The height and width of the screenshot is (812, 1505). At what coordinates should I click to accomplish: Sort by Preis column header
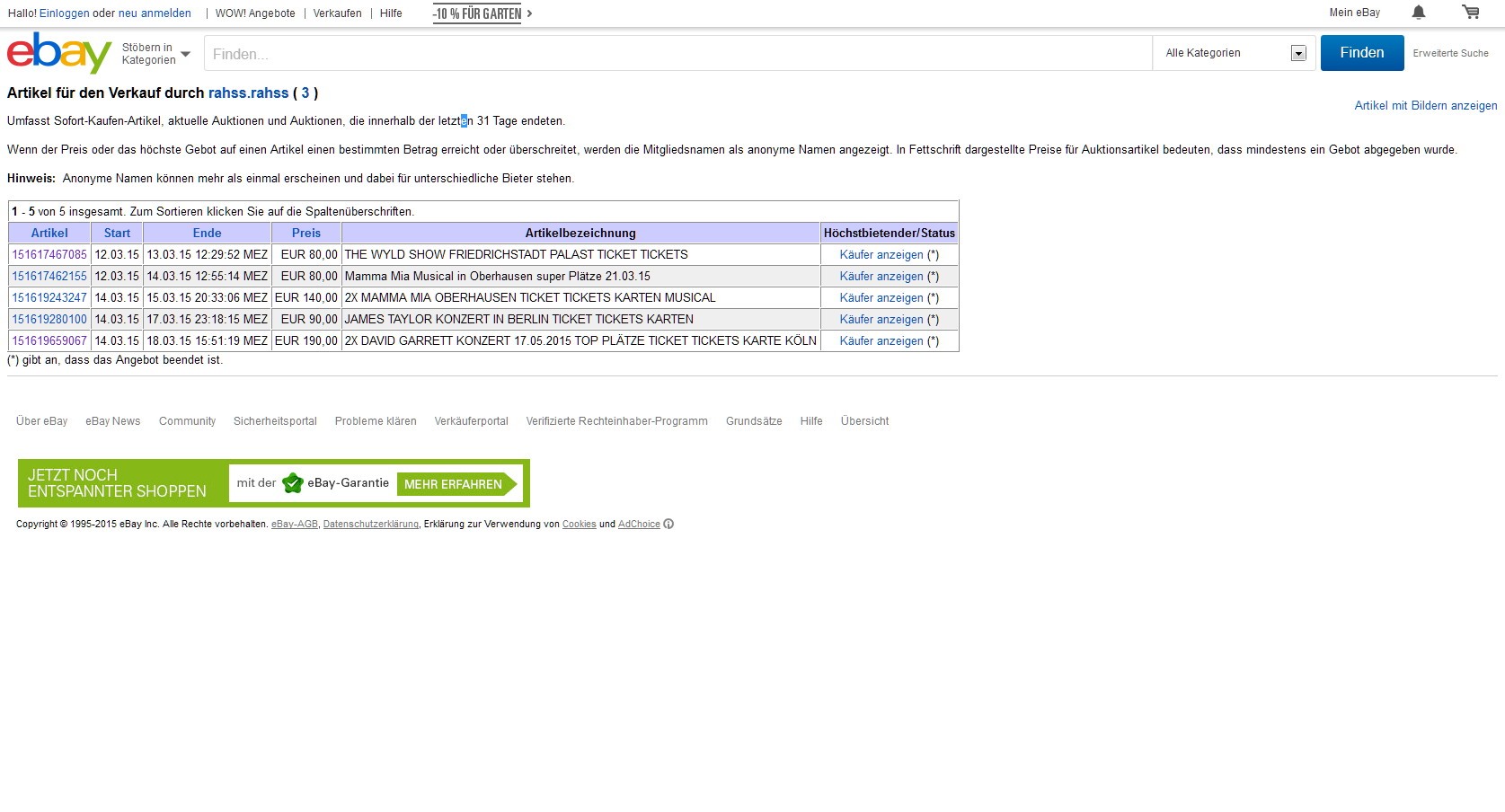(306, 234)
